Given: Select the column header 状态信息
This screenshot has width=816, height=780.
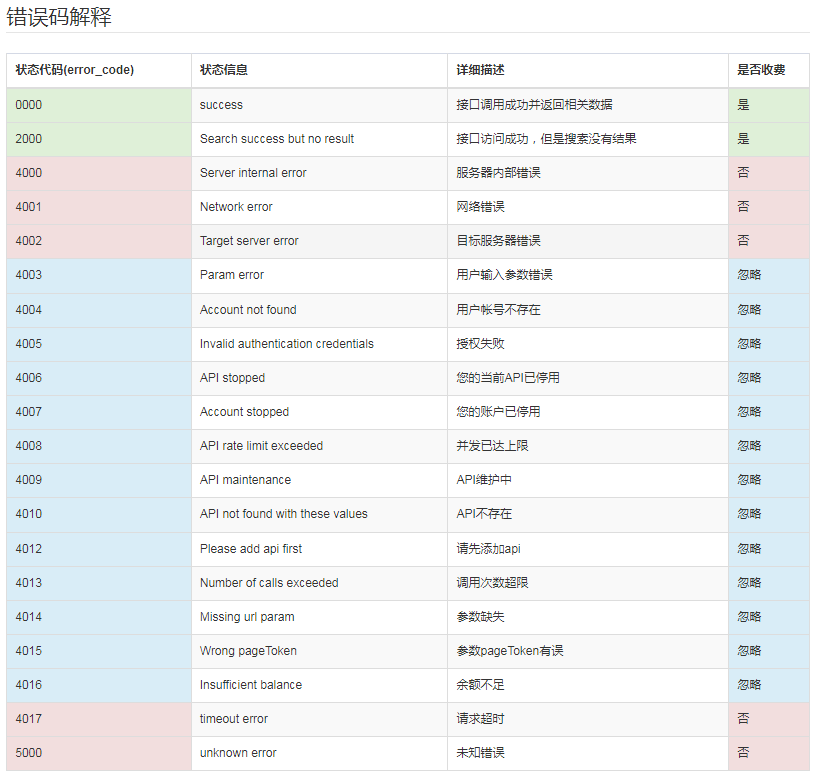Looking at the screenshot, I should (x=224, y=70).
